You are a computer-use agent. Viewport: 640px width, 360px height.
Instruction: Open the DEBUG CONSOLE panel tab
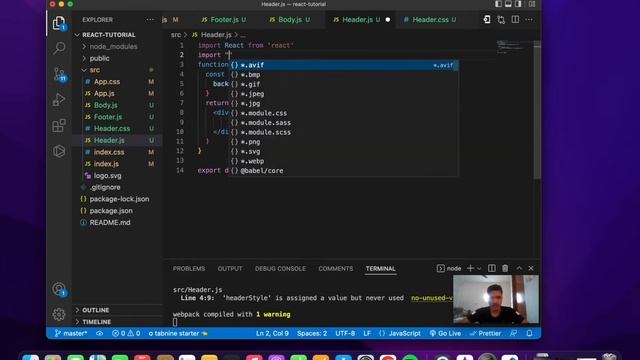[x=280, y=269]
